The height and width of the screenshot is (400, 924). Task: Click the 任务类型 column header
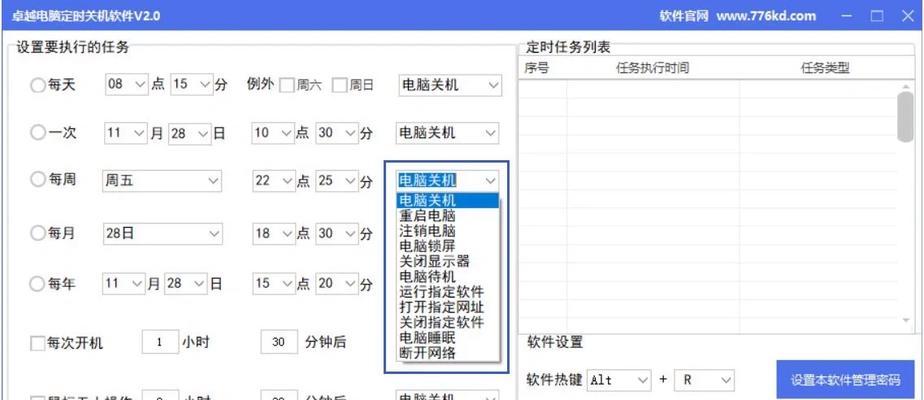point(825,68)
